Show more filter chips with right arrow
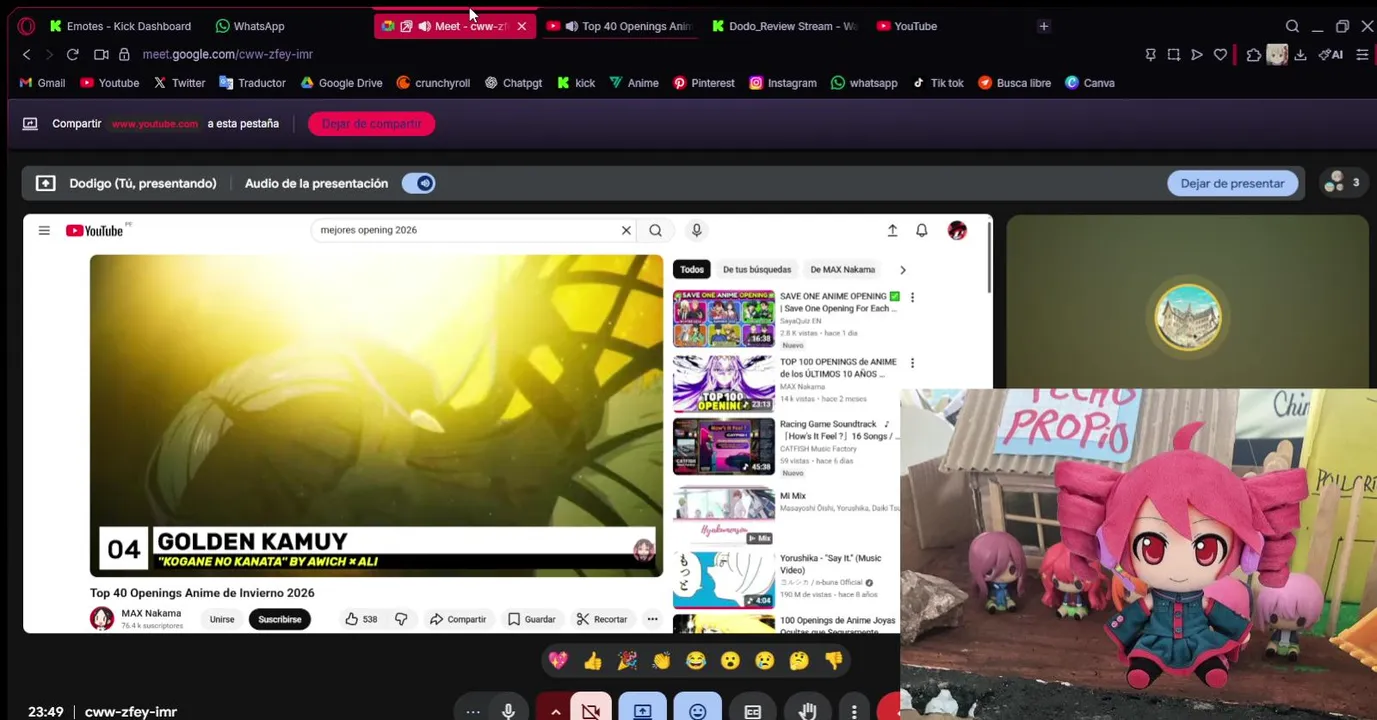The height and width of the screenshot is (720, 1377). (x=903, y=269)
